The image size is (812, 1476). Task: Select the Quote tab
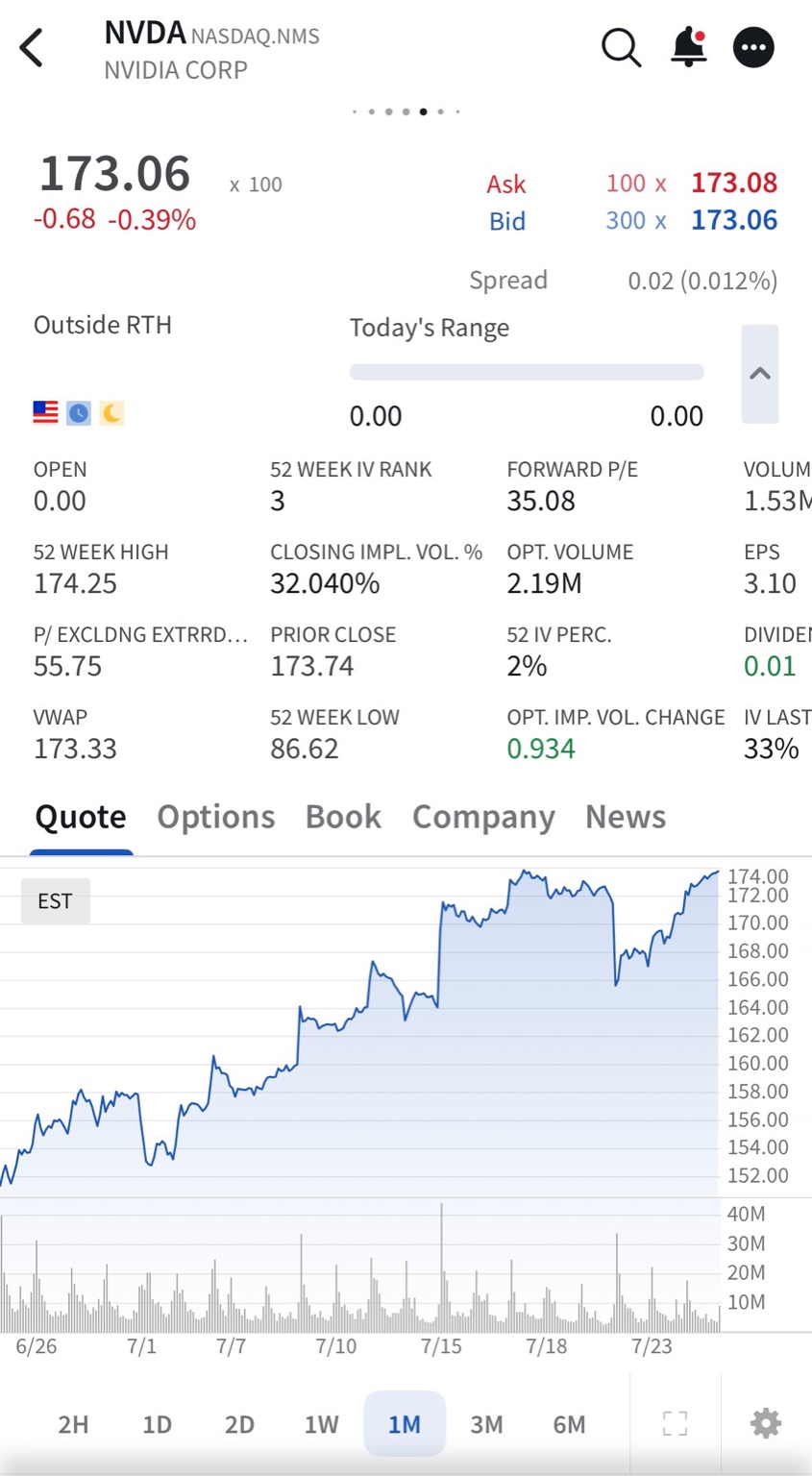click(81, 817)
